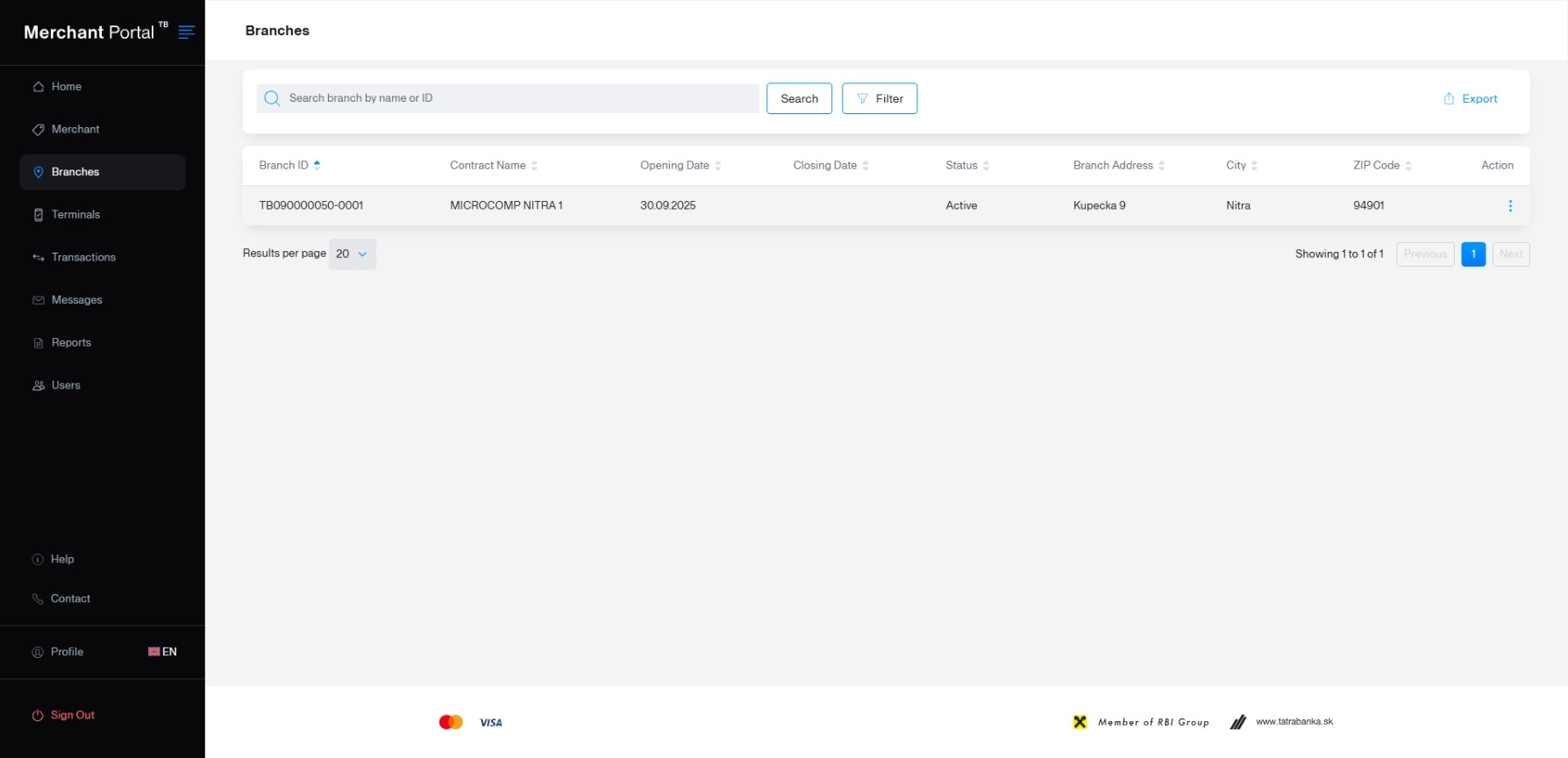Expand the Results per page dropdown
Screen dimensions: 1568x758
(352, 254)
